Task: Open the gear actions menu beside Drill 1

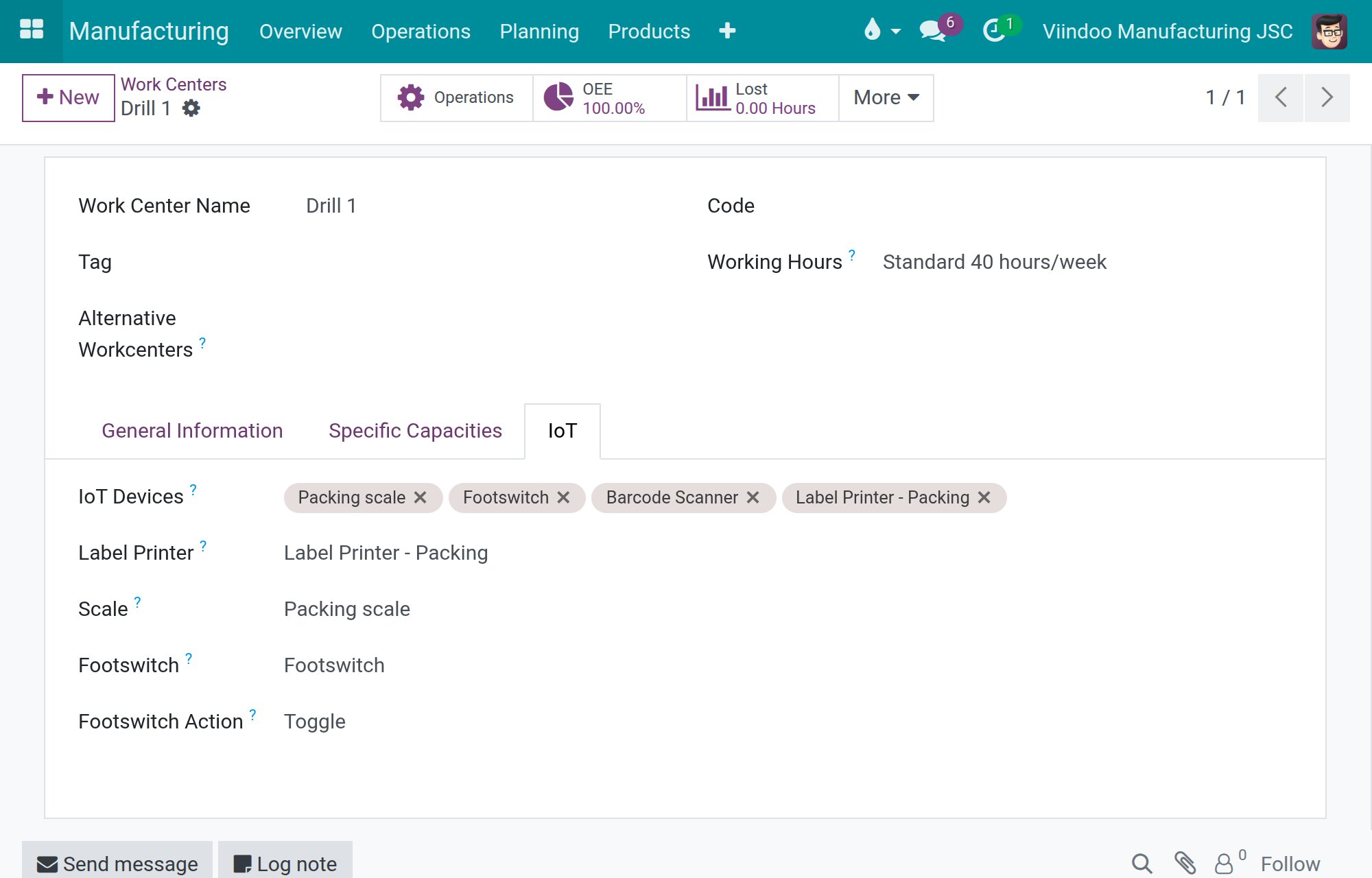Action: click(191, 108)
